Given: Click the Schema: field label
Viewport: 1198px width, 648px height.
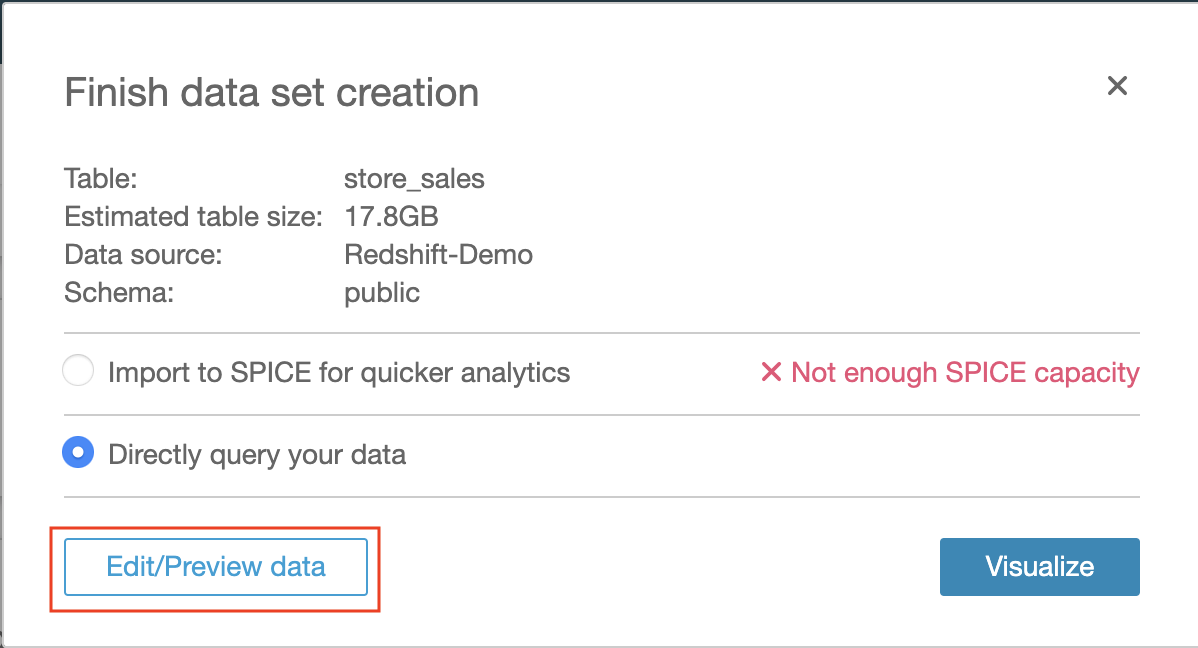Looking at the screenshot, I should click(x=120, y=292).
